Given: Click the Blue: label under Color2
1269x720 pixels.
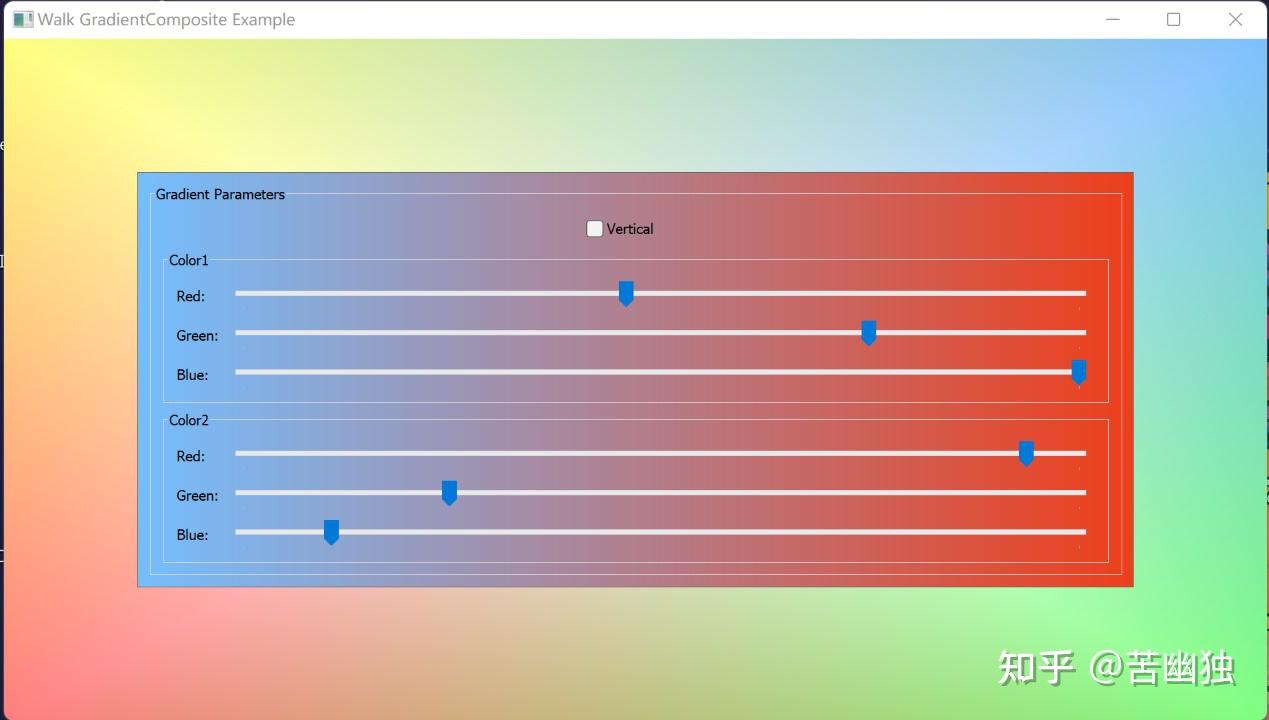Looking at the screenshot, I should [x=193, y=535].
